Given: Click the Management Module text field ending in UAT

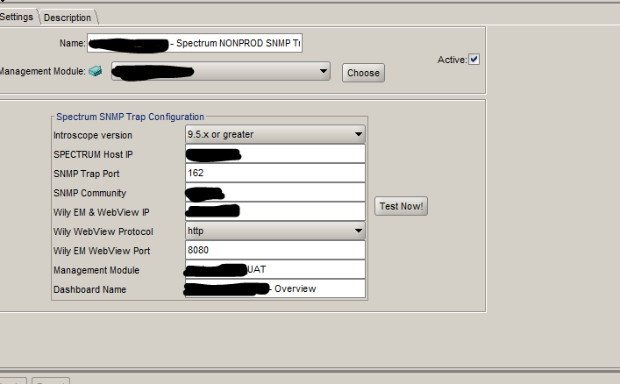Looking at the screenshot, I should point(275,269).
